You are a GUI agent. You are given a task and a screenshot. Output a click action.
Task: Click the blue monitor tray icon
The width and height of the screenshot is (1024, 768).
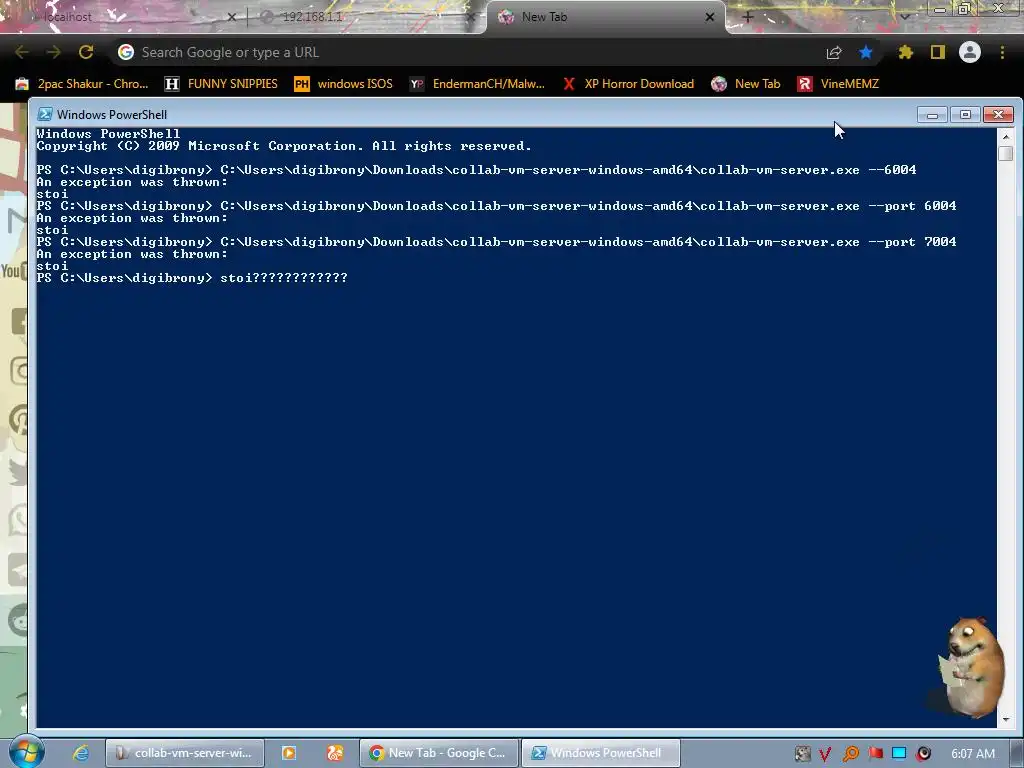tap(899, 754)
